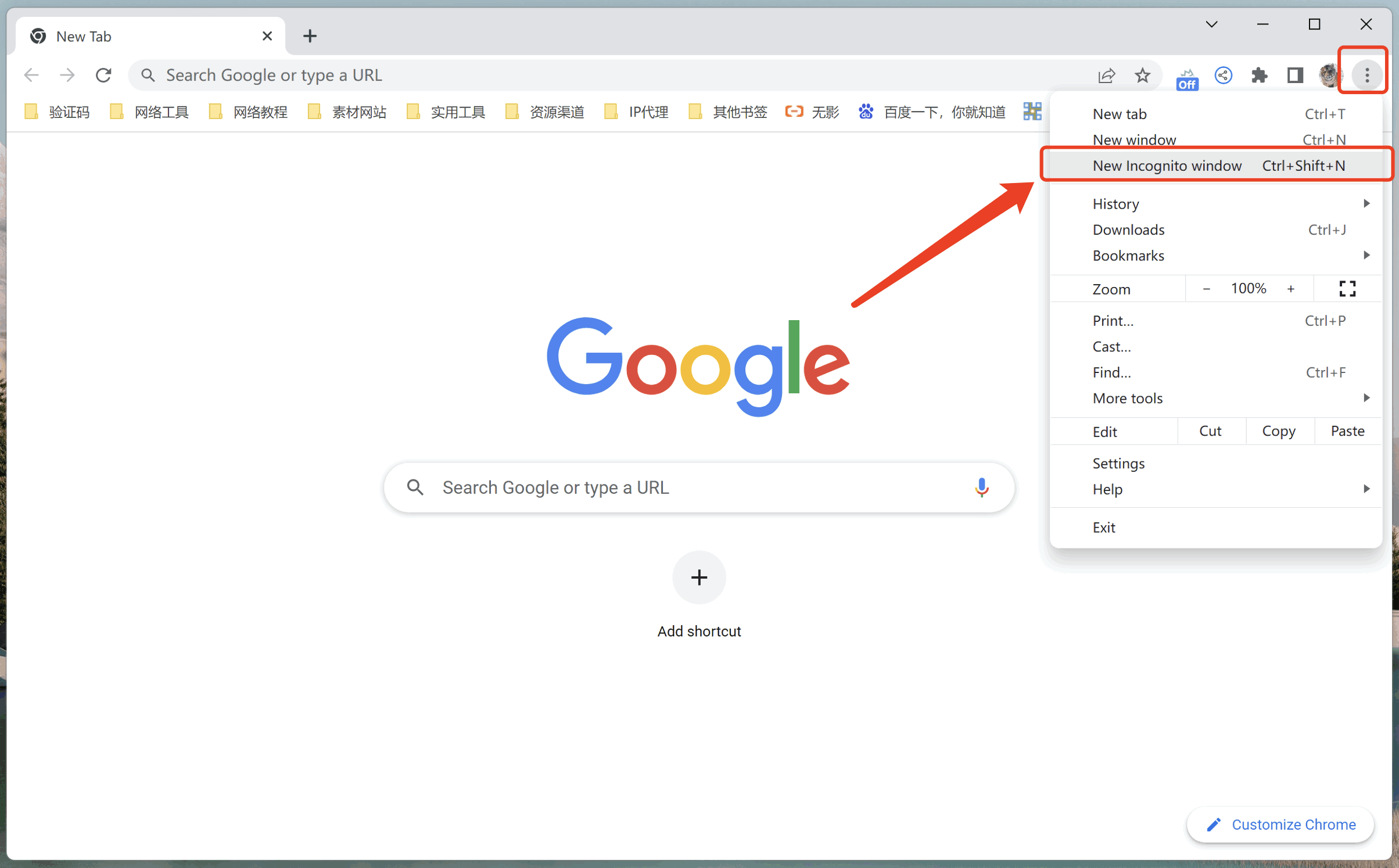Increase zoom with the plus control
The height and width of the screenshot is (868, 1399).
tap(1291, 288)
